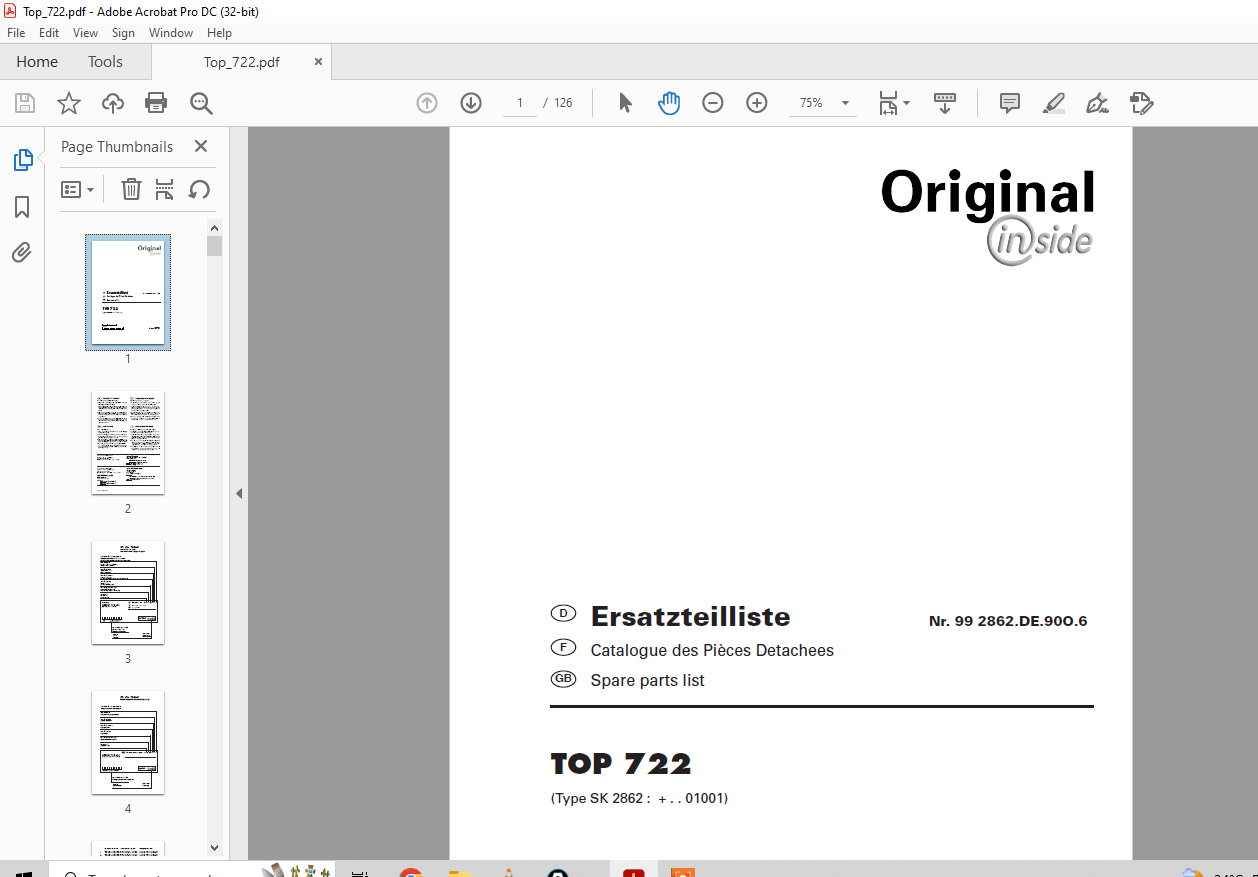Click thumbnails panel scrollbar up arrow
Screen dimensions: 1258x877
(214, 229)
